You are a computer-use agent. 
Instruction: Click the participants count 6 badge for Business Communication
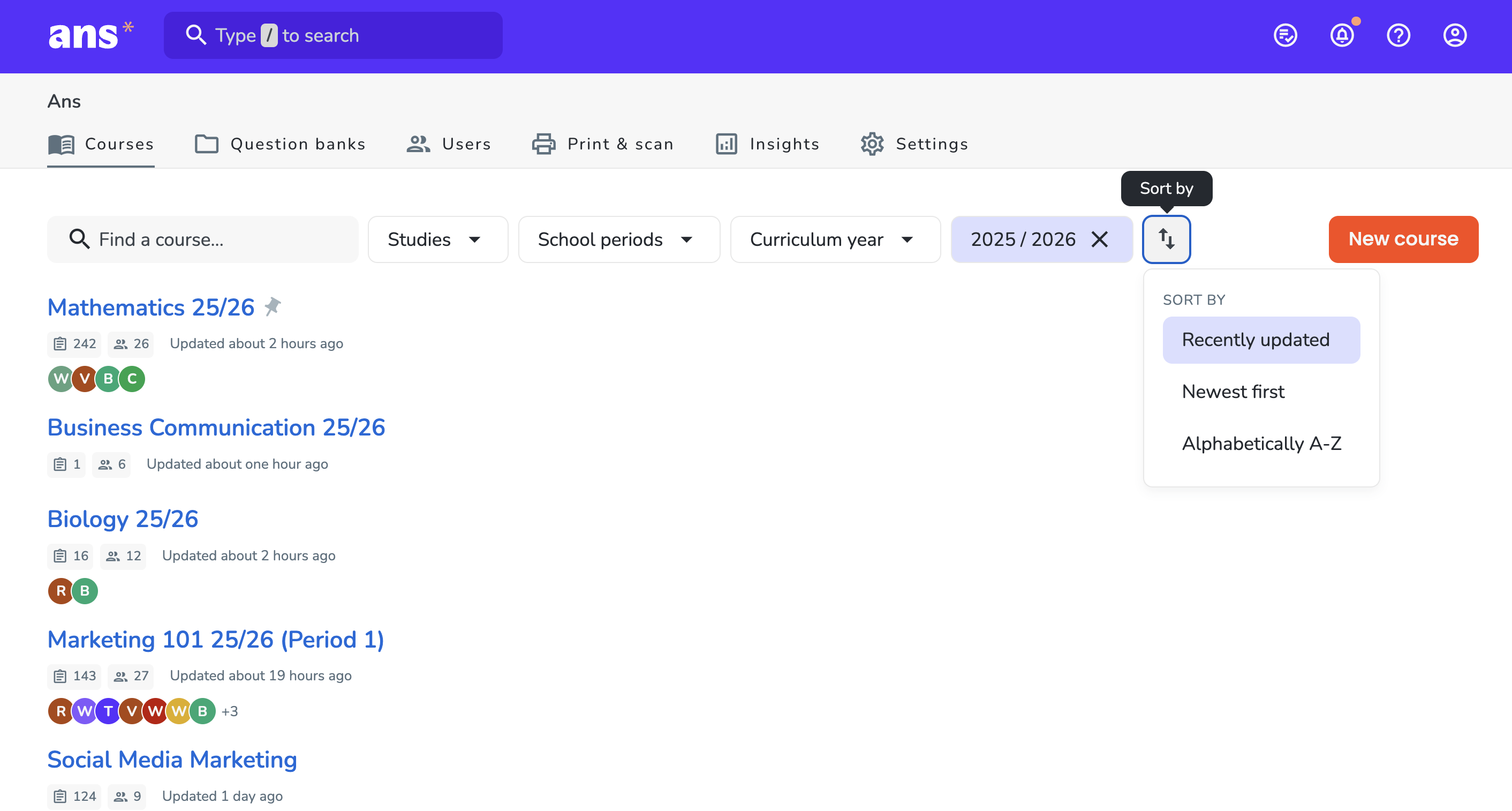111,464
